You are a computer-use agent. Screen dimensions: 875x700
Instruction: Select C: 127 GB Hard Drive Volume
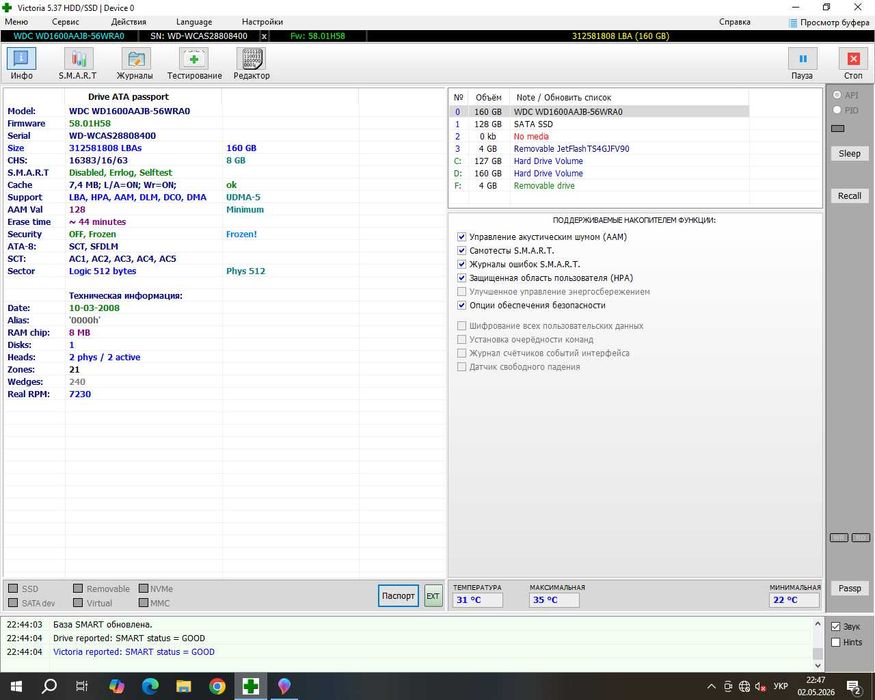click(x=599, y=161)
